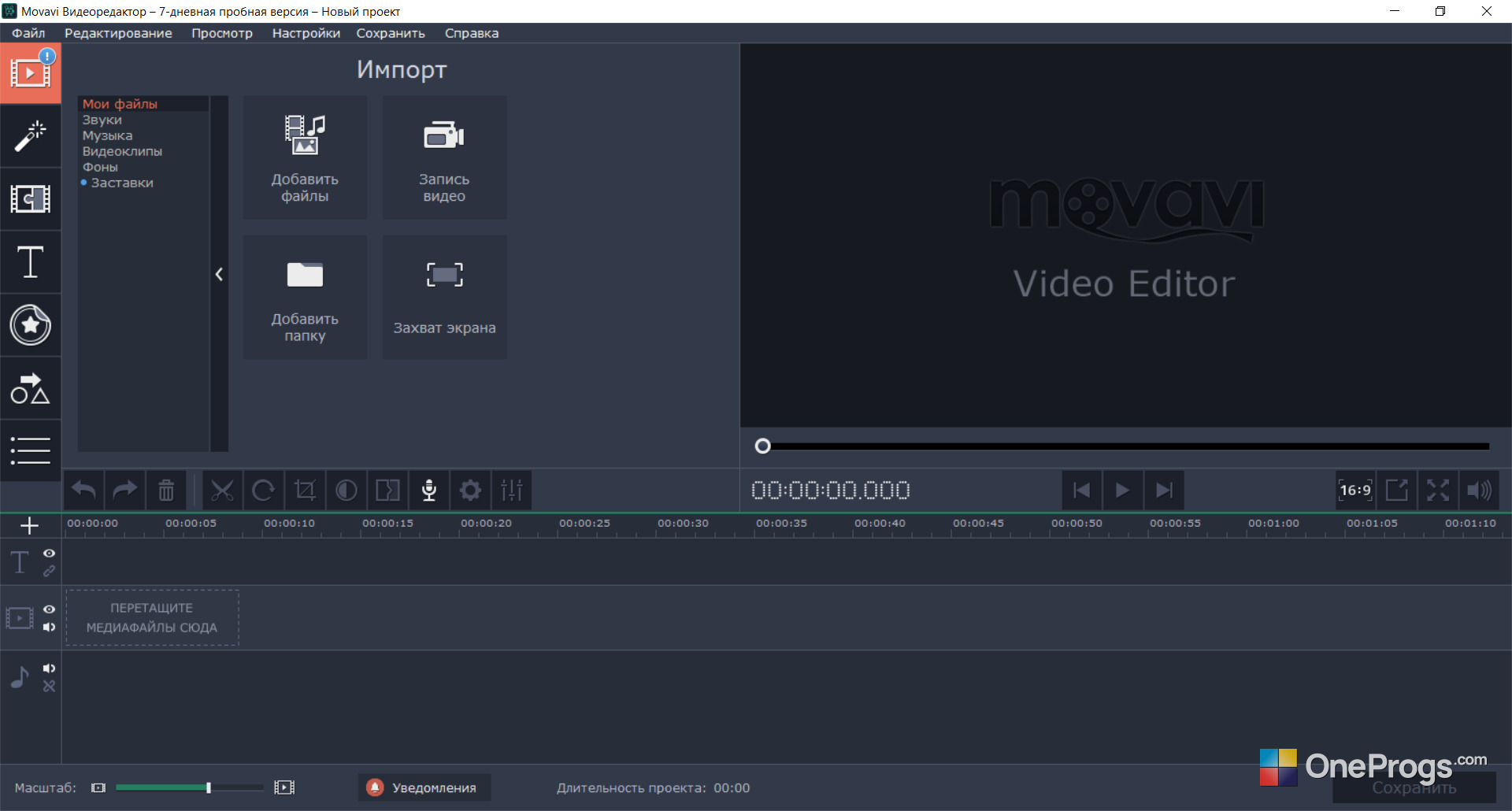Open the Справка menu
Viewport: 1512px width, 811px height.
pyautogui.click(x=472, y=33)
